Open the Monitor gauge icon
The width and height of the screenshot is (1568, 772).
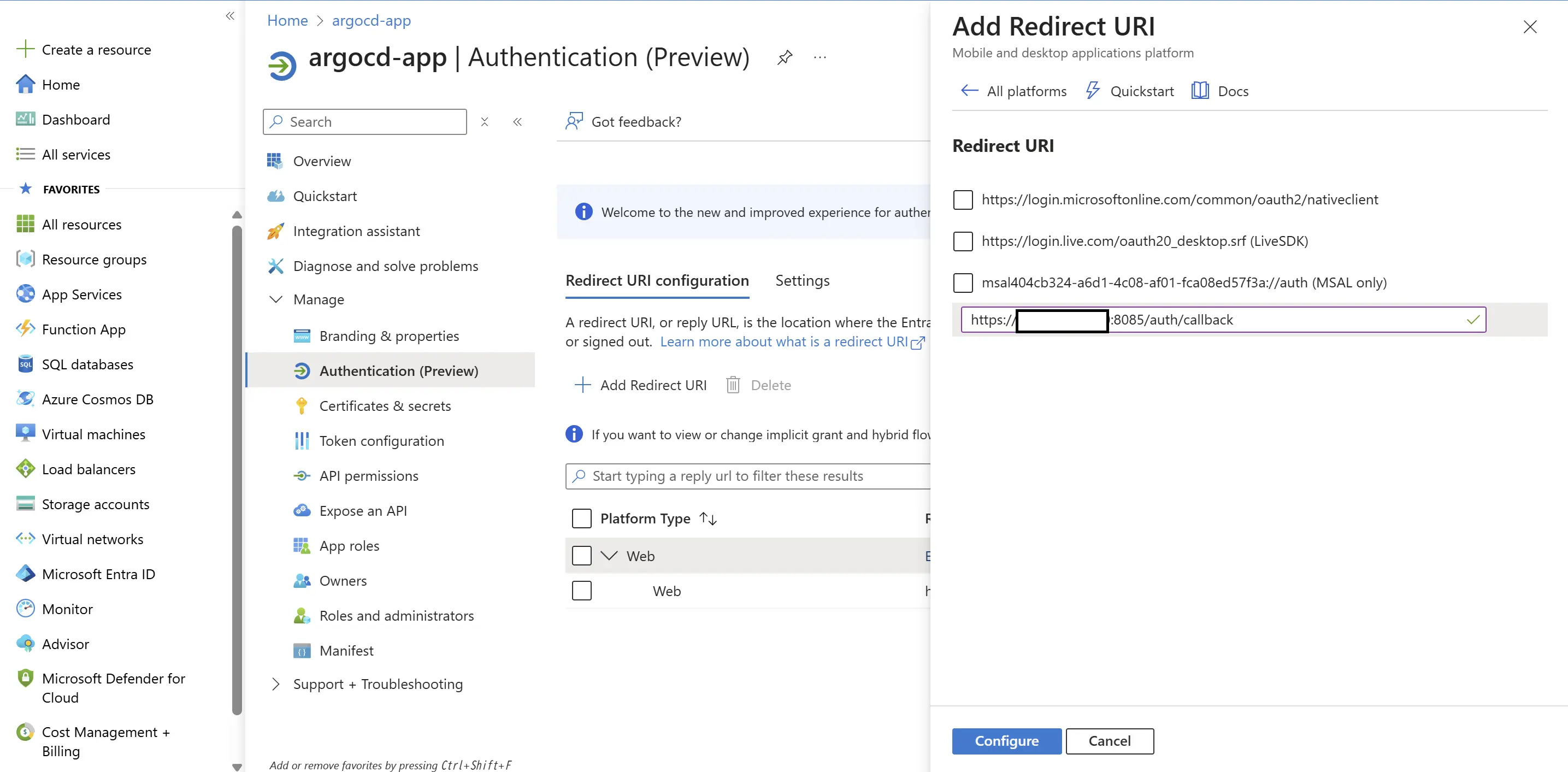[25, 609]
